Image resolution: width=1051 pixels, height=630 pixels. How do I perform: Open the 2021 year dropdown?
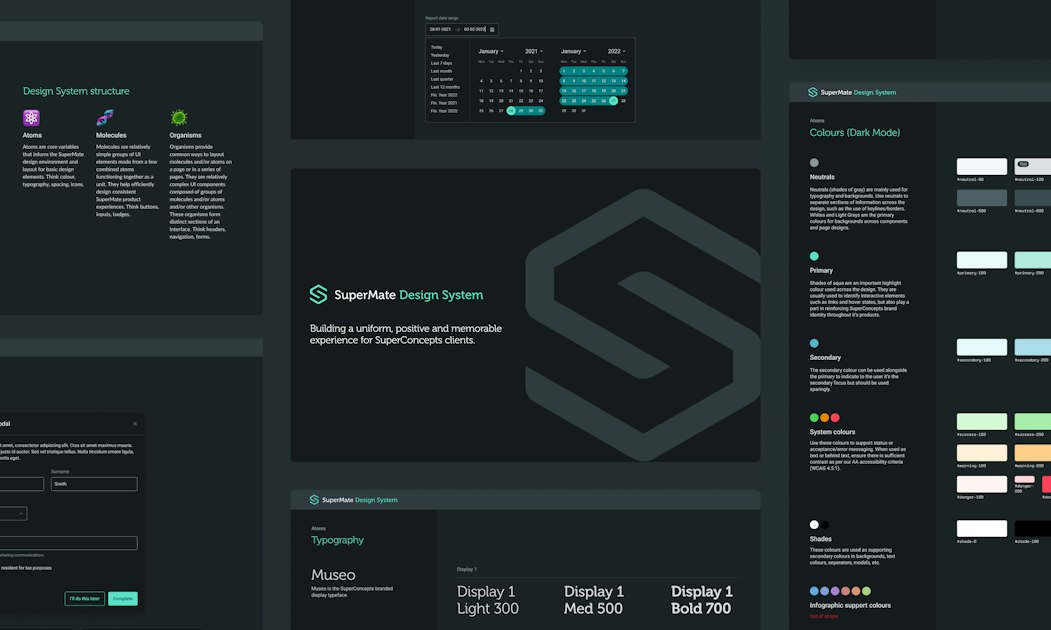(x=534, y=51)
